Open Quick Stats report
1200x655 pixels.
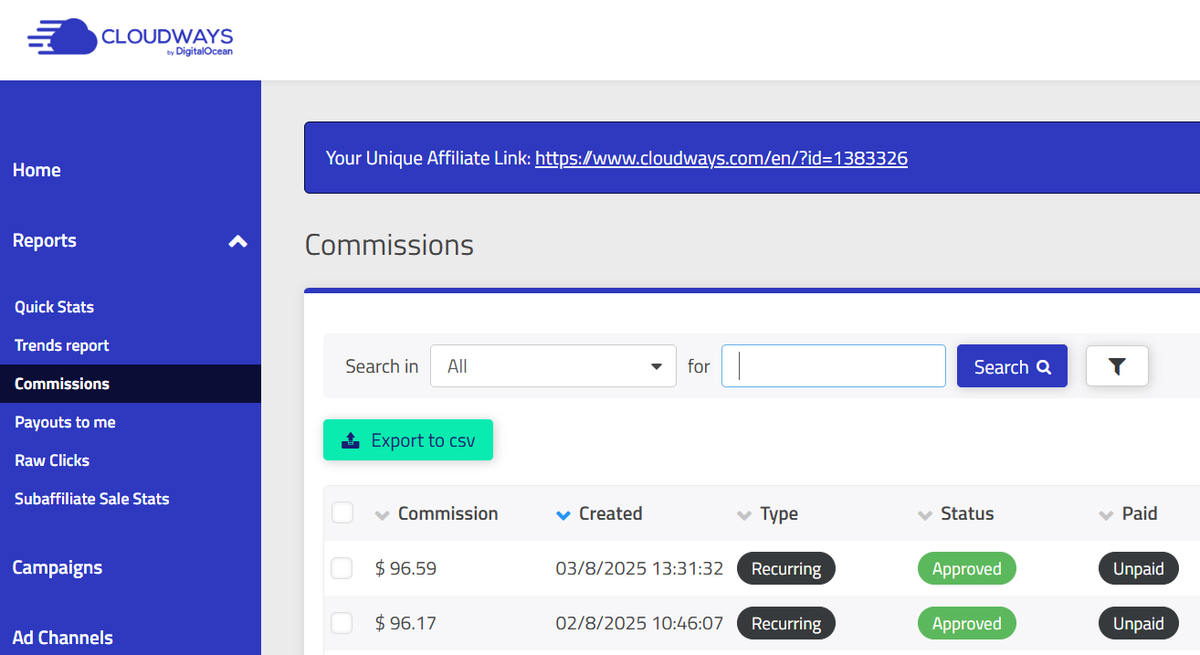(54, 307)
